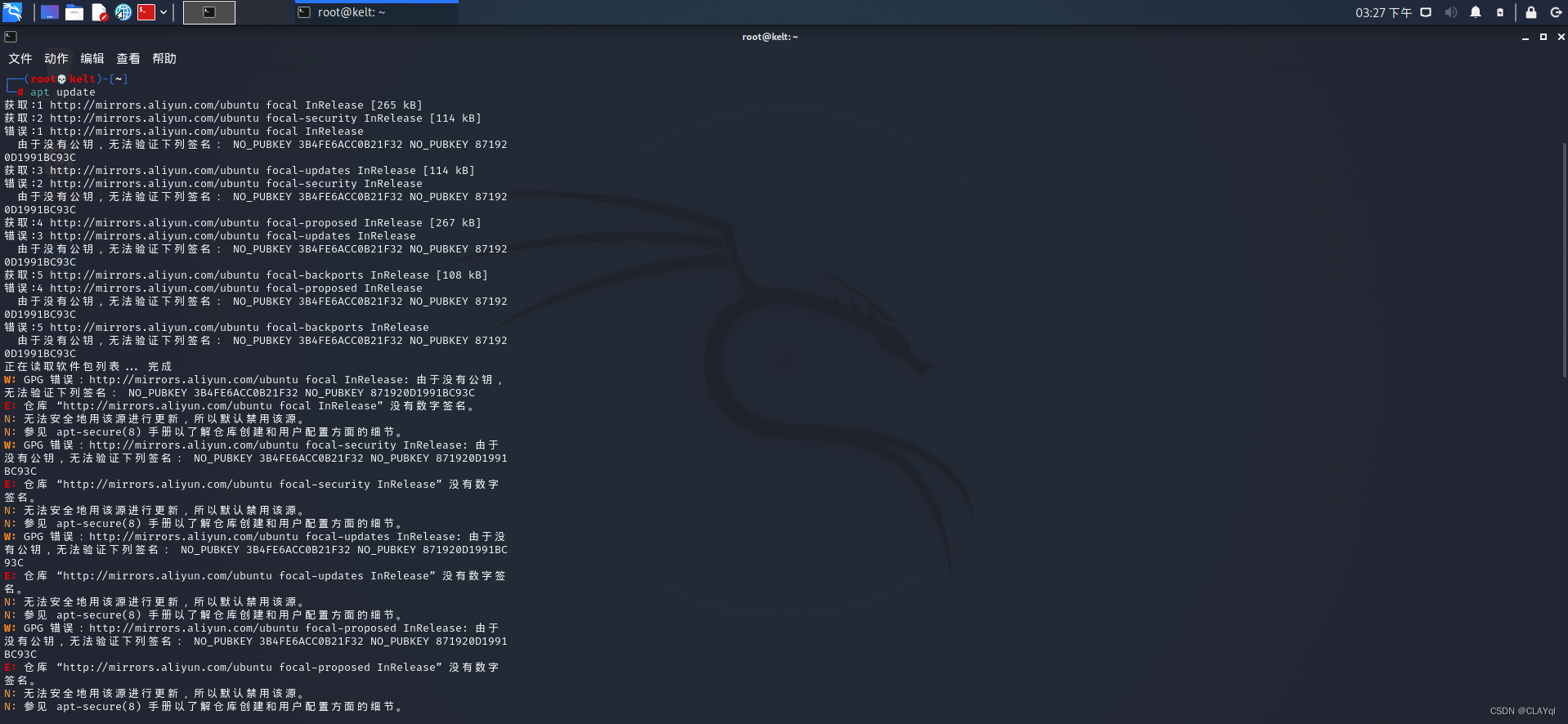Click the focal-proposed InRelease [267 kB] line

[243, 223]
